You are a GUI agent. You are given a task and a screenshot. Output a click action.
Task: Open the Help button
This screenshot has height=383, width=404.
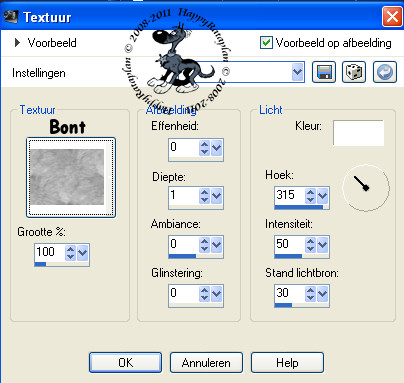[x=287, y=362]
